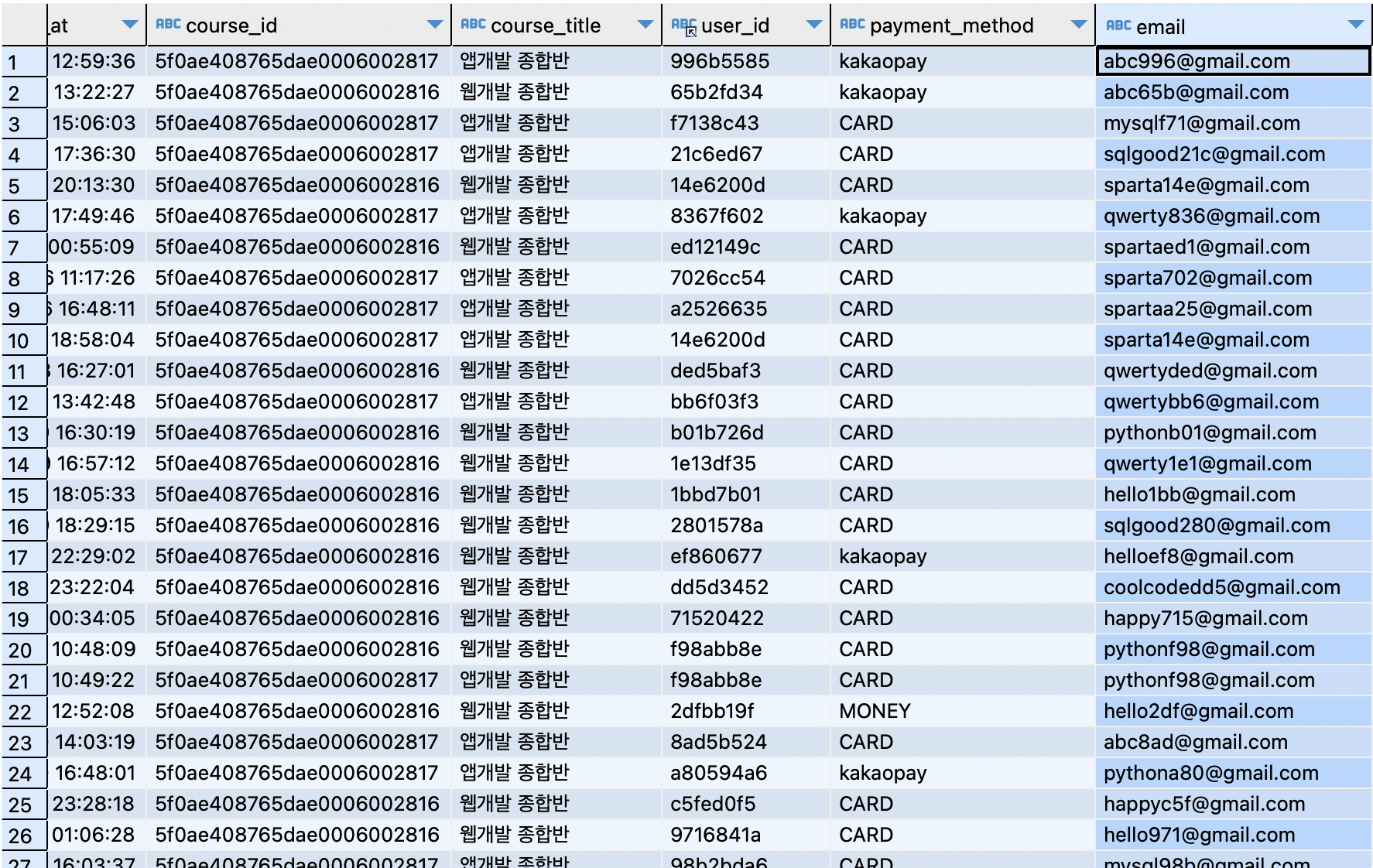Click time cell 01:06:28

click(x=97, y=835)
